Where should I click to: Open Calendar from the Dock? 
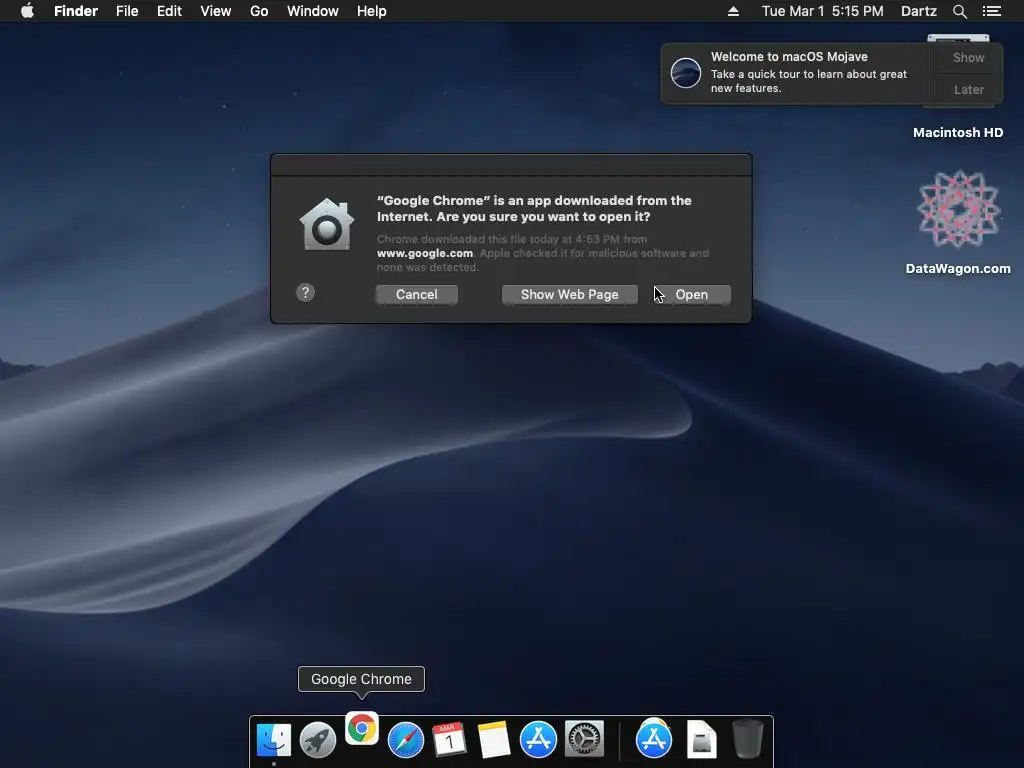449,740
